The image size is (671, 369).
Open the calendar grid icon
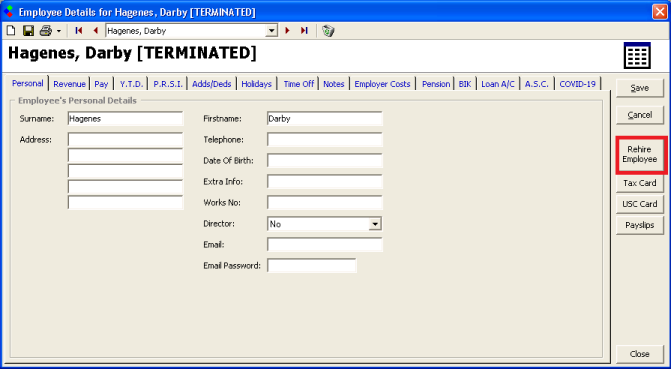click(637, 56)
